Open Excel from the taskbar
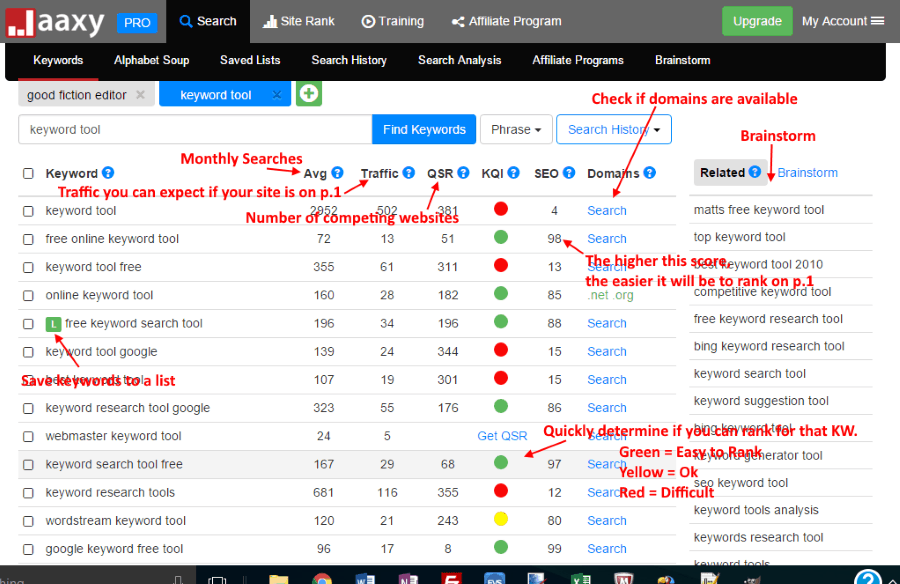 click(580, 578)
